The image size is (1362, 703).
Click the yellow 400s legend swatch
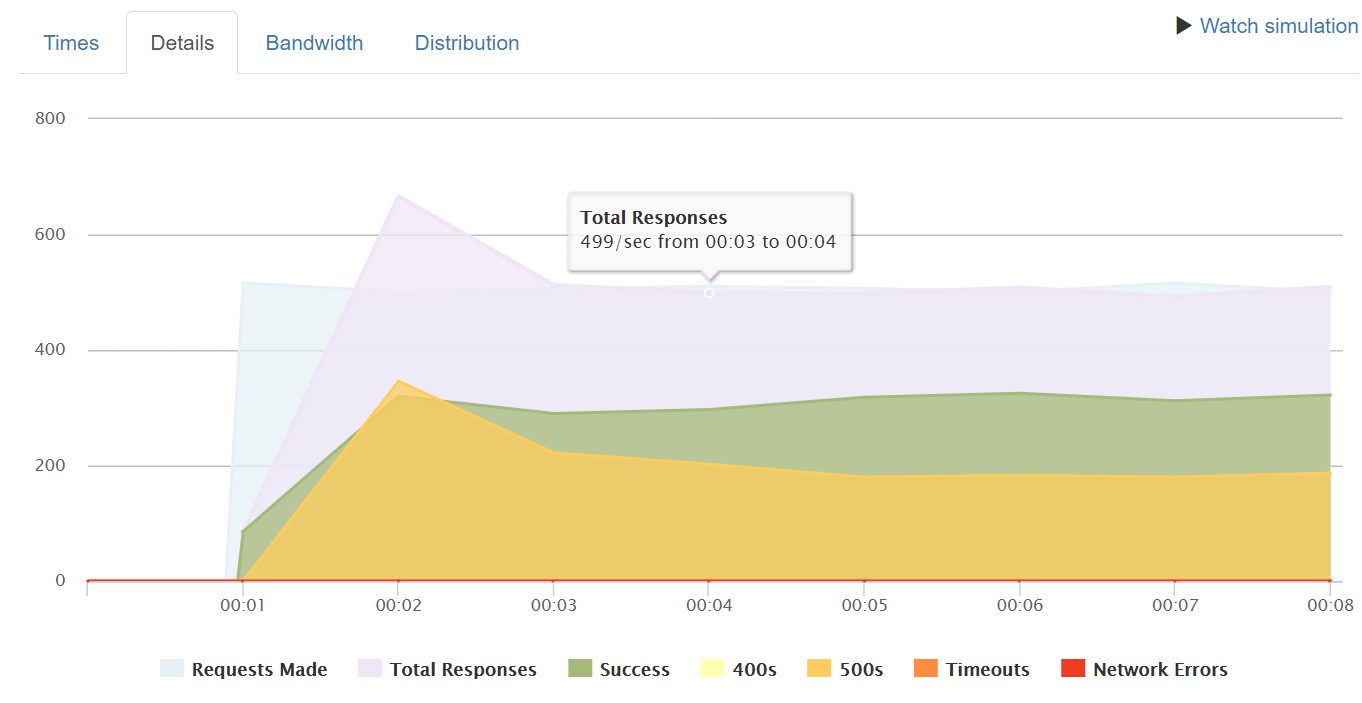pos(711,669)
